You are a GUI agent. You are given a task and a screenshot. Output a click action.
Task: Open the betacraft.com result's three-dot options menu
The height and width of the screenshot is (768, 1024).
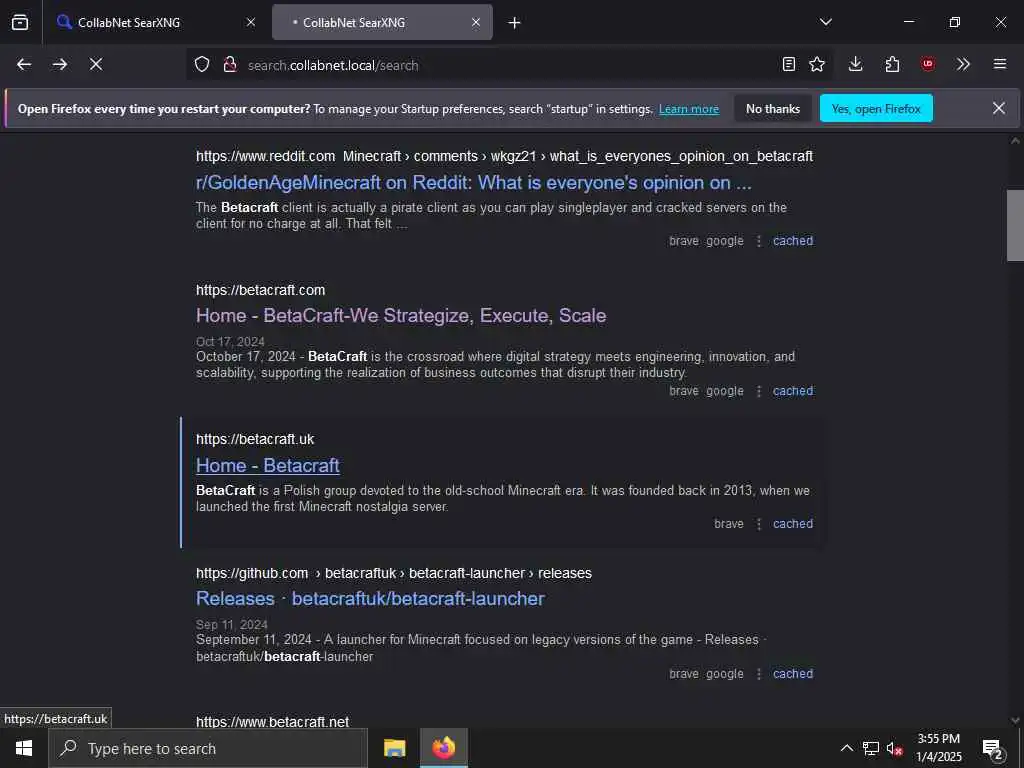(x=759, y=391)
